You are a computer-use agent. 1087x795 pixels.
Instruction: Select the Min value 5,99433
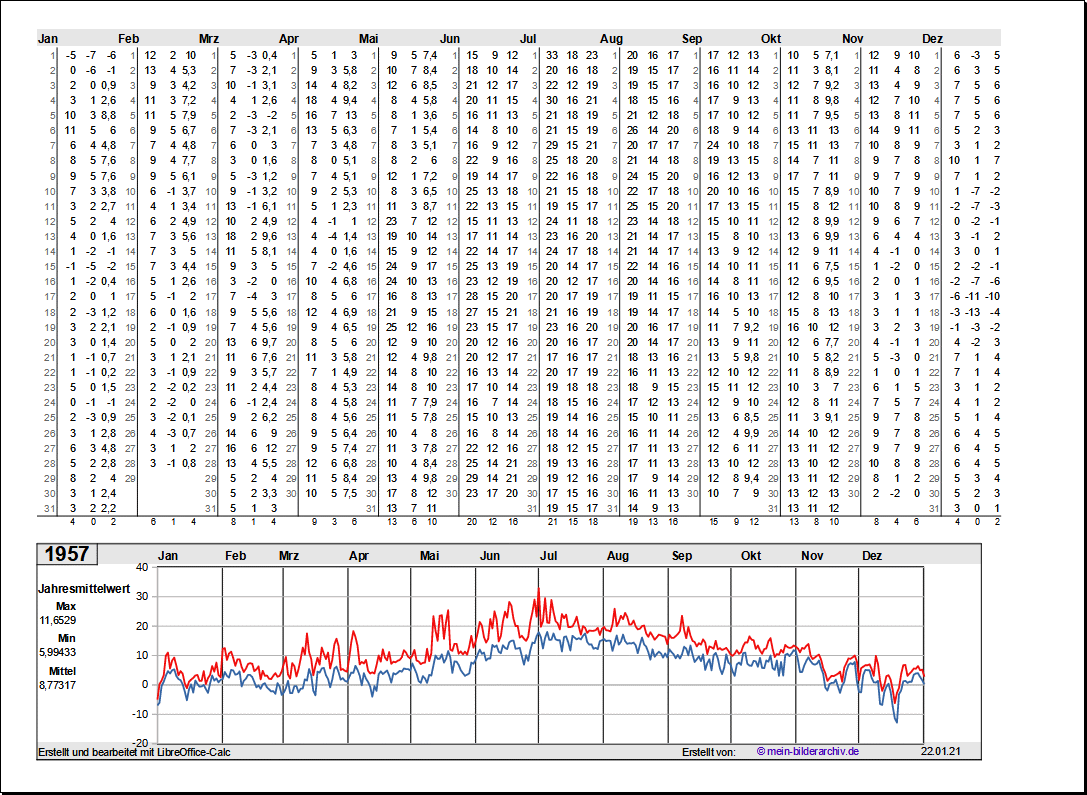[x=58, y=652]
